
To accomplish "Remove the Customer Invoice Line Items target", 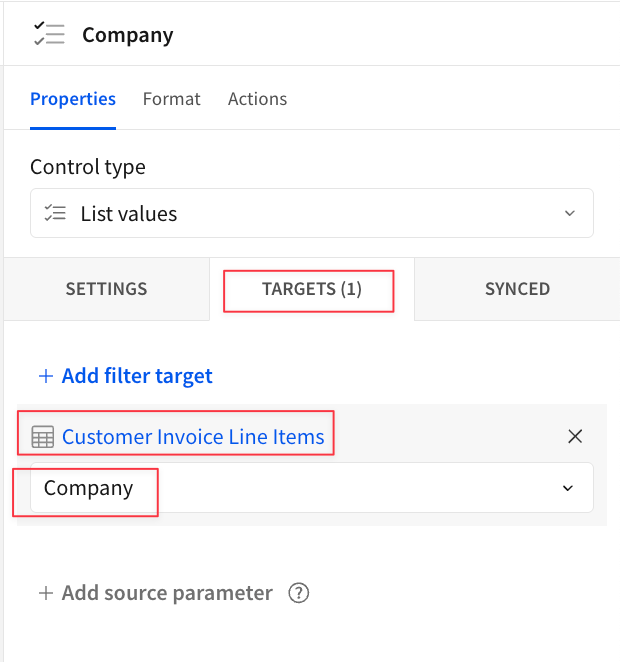I will (575, 436).
